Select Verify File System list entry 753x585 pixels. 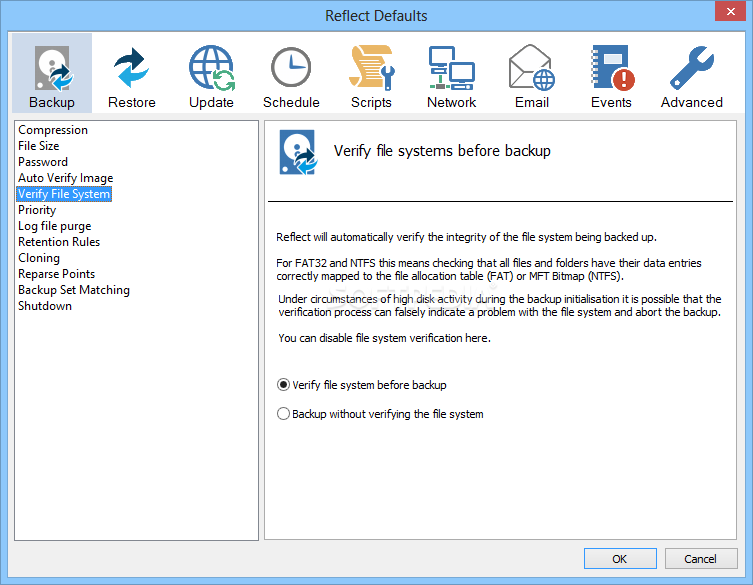click(64, 194)
